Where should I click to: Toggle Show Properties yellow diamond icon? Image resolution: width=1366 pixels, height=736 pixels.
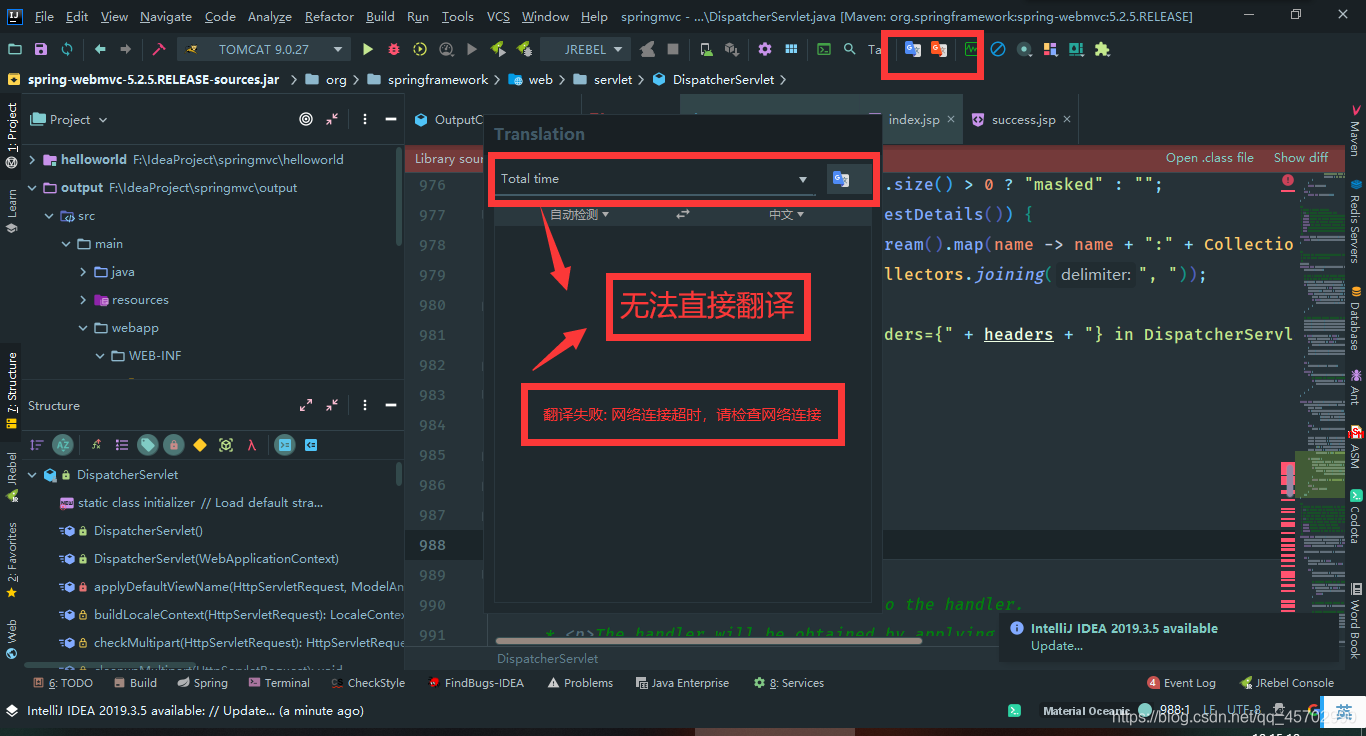coord(200,445)
